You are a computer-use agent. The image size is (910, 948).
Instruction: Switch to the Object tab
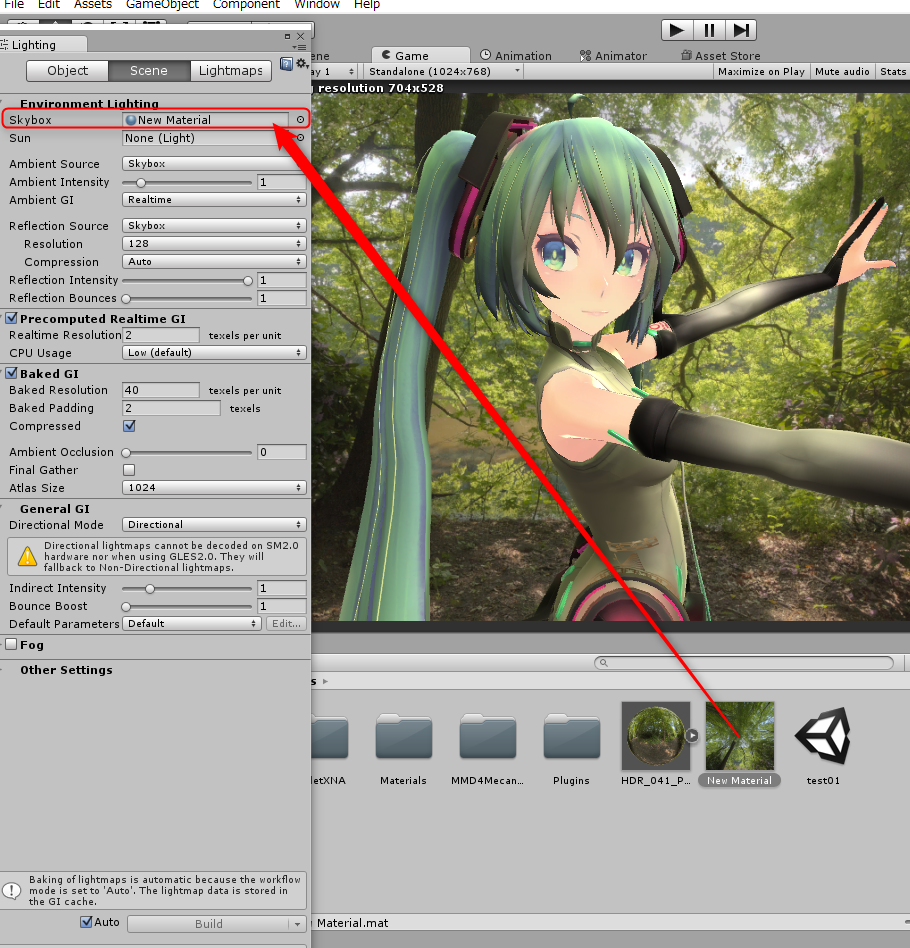tap(67, 71)
